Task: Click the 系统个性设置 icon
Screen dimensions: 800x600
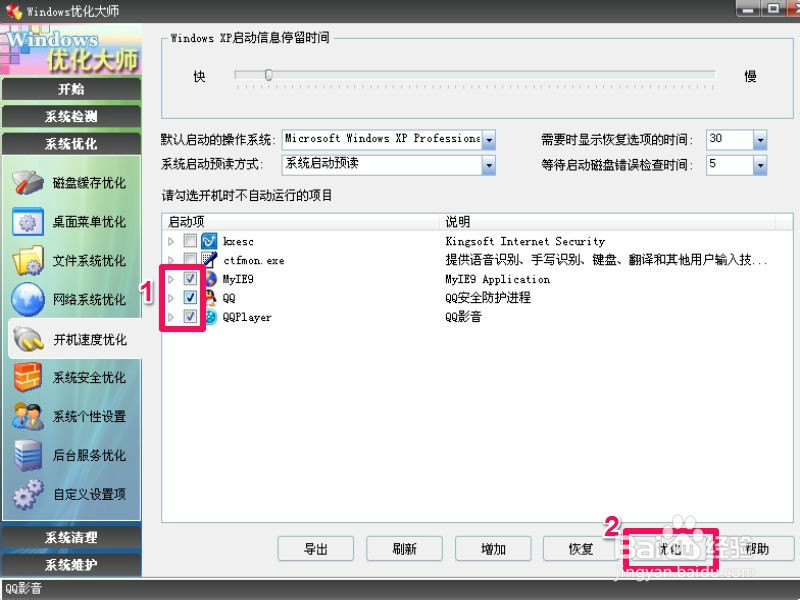Action: pos(70,417)
